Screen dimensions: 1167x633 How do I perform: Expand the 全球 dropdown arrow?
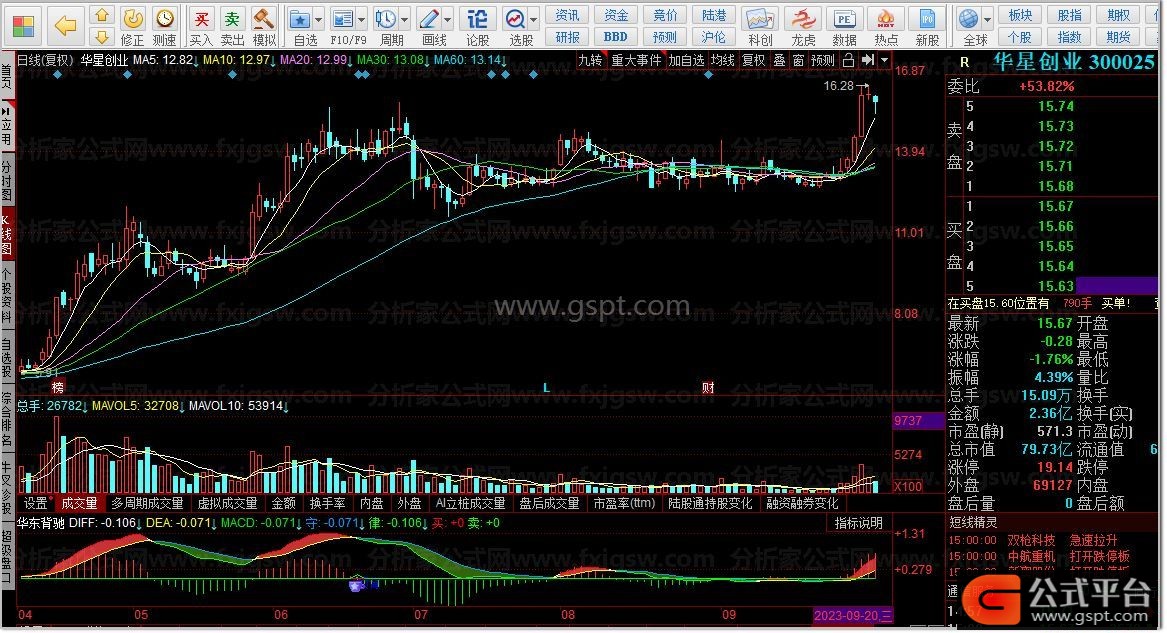[x=988, y=19]
